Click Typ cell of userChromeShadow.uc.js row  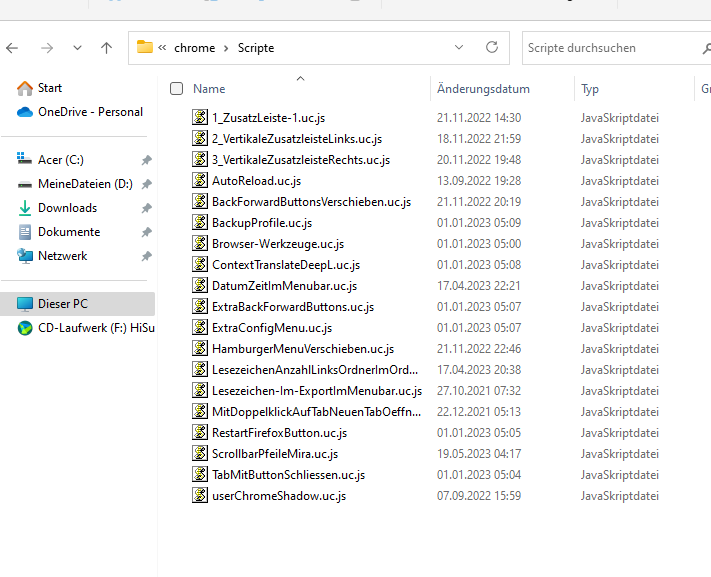(619, 496)
